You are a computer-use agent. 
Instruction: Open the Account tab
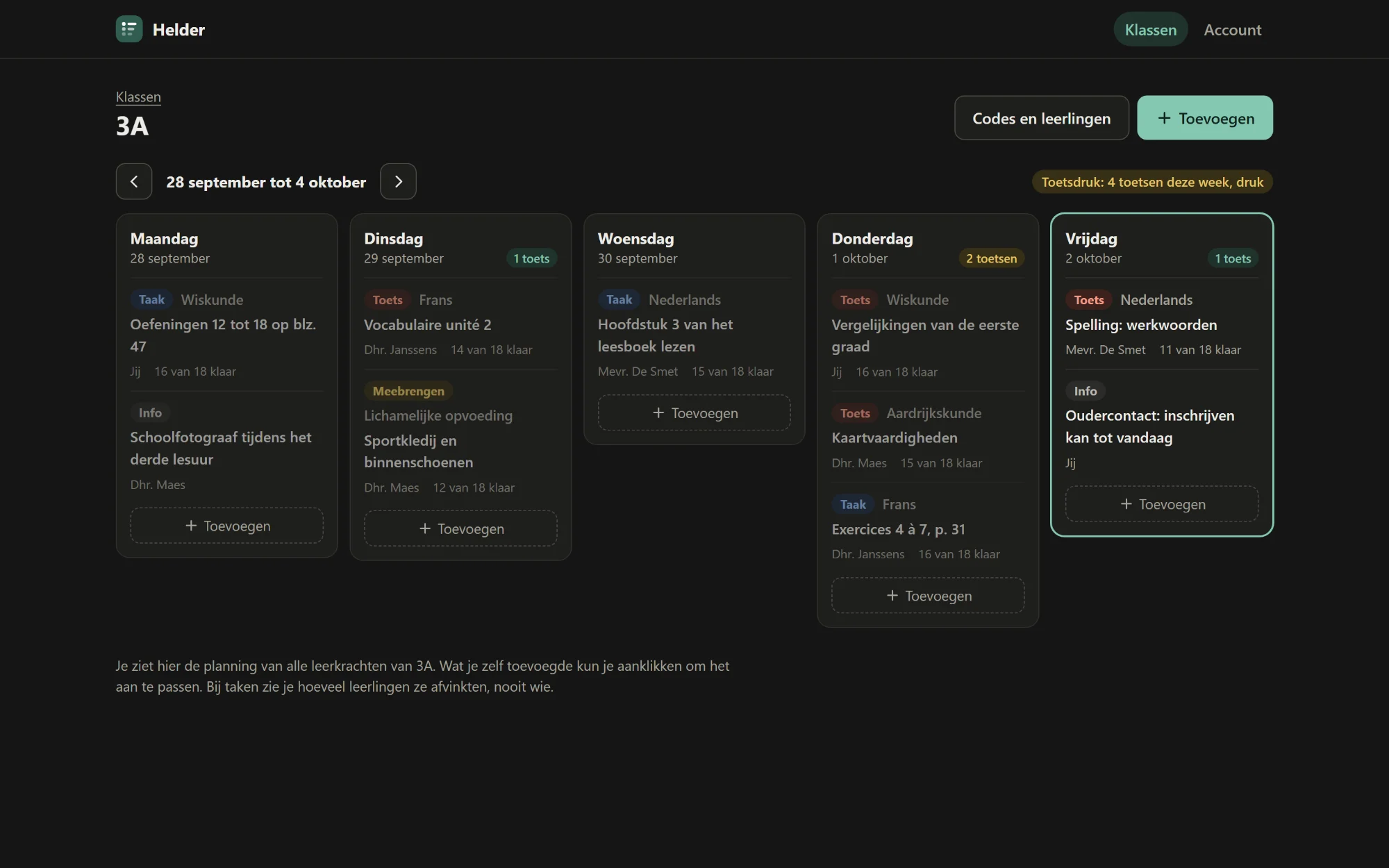[x=1232, y=29]
